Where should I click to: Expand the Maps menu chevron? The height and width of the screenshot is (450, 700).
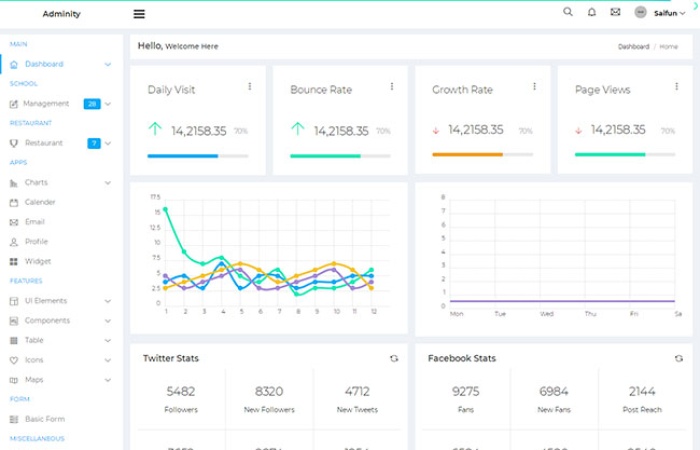108,380
